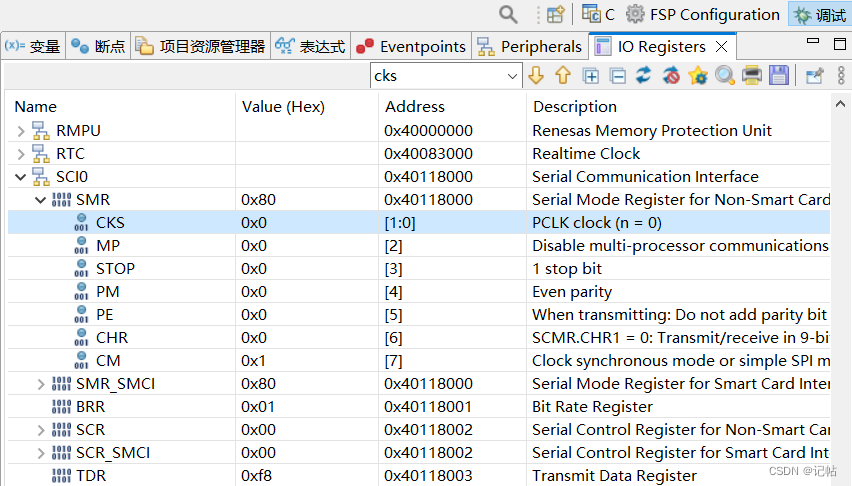Click the Value (Hex) column header
The height and width of the screenshot is (486, 852).
pos(283,107)
